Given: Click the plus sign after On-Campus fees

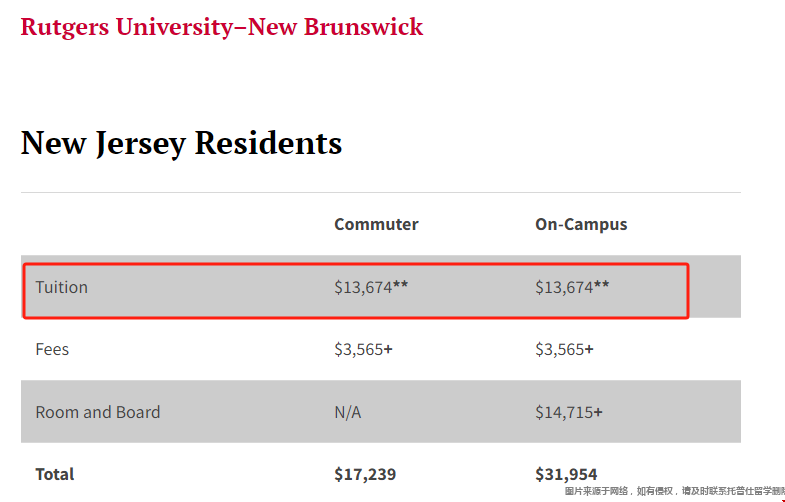Looking at the screenshot, I should [x=589, y=349].
